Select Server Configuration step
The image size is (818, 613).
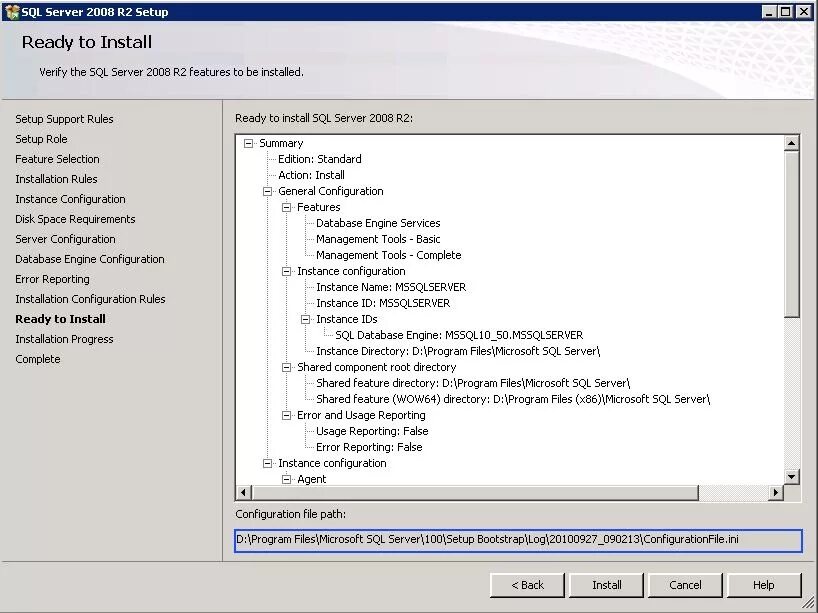65,239
